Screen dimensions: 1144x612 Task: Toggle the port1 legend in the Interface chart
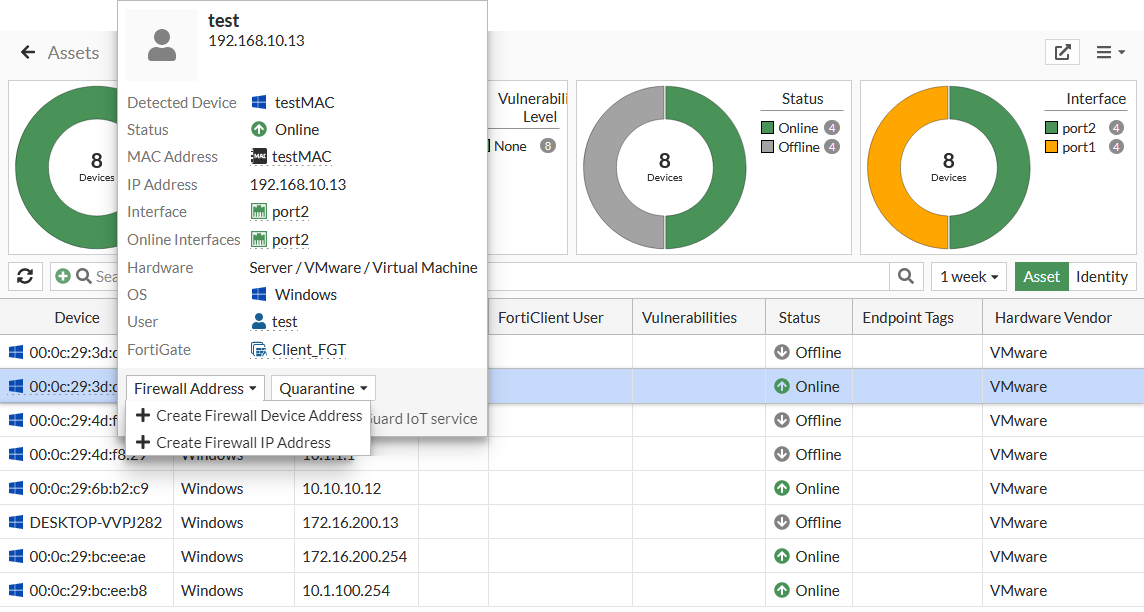(x=1078, y=146)
